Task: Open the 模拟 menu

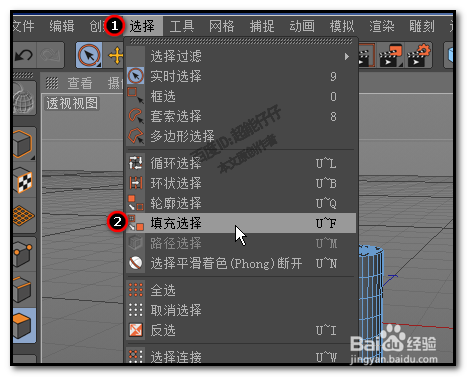Action: tap(342, 26)
